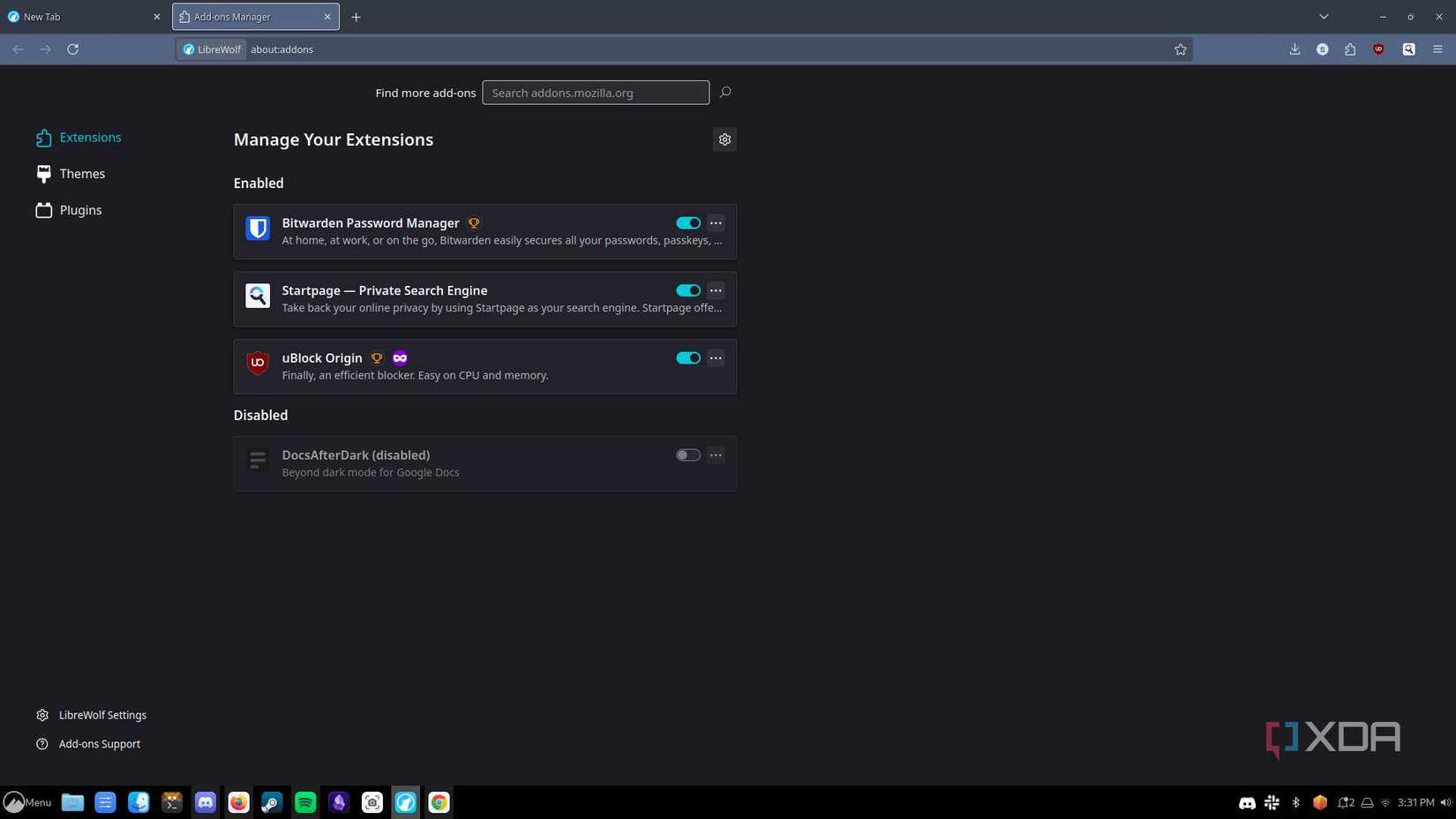Image resolution: width=1456 pixels, height=819 pixels.
Task: Expand the list all tabs chevron
Action: tap(1324, 17)
